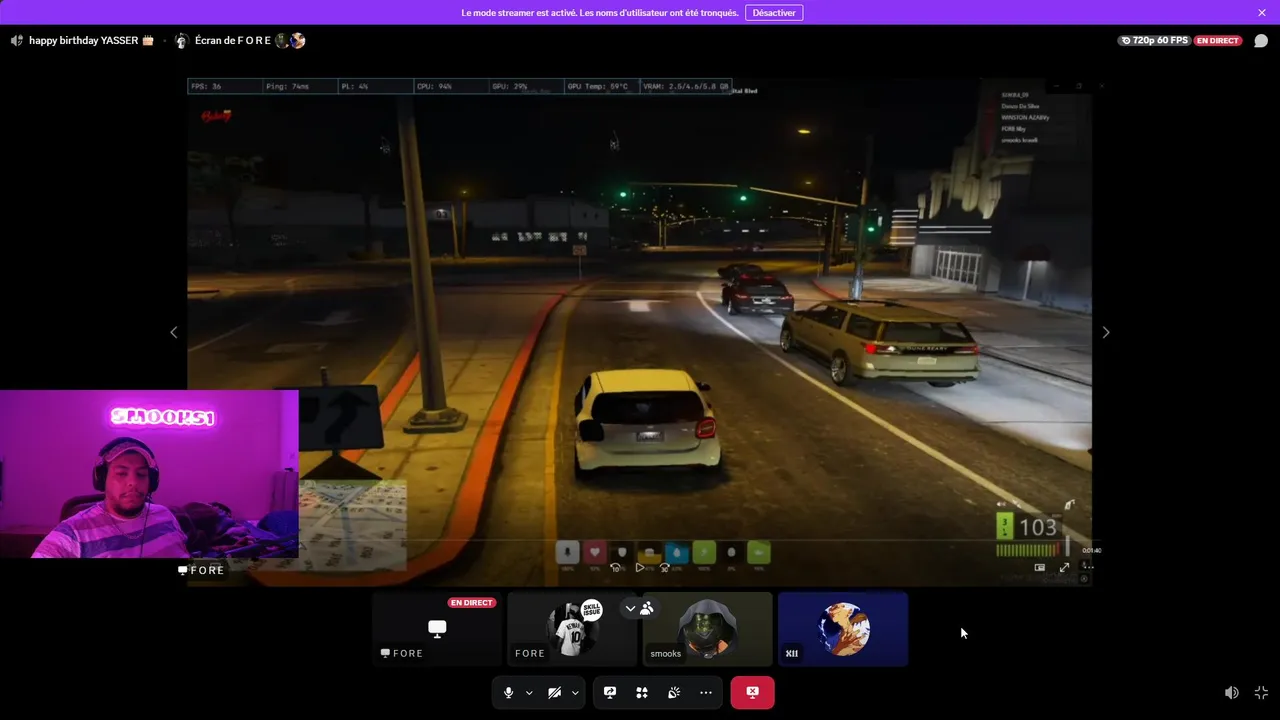Exit fullscreen with the collapse arrows icon

pyautogui.click(x=1261, y=692)
